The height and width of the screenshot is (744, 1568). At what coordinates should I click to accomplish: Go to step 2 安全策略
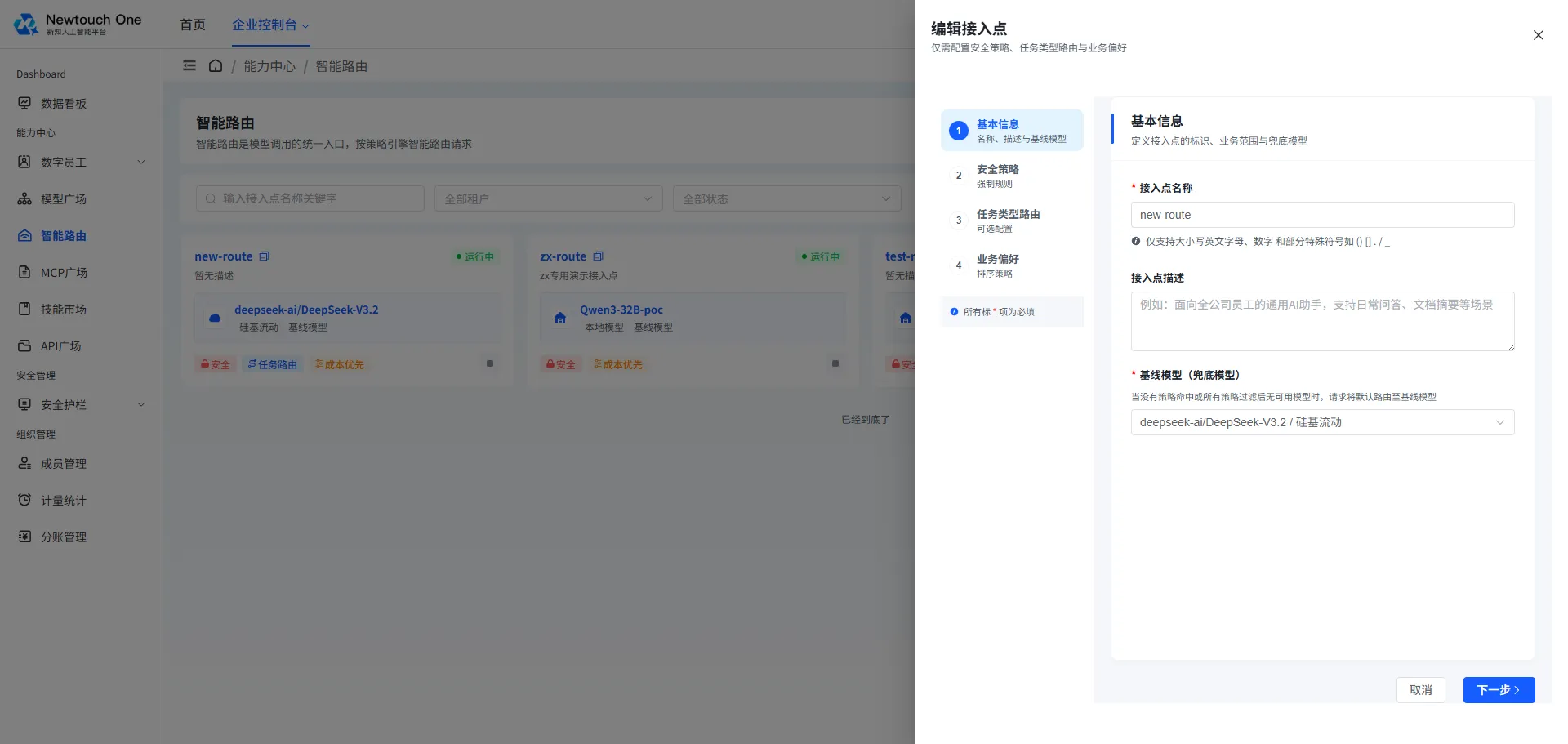[1012, 176]
